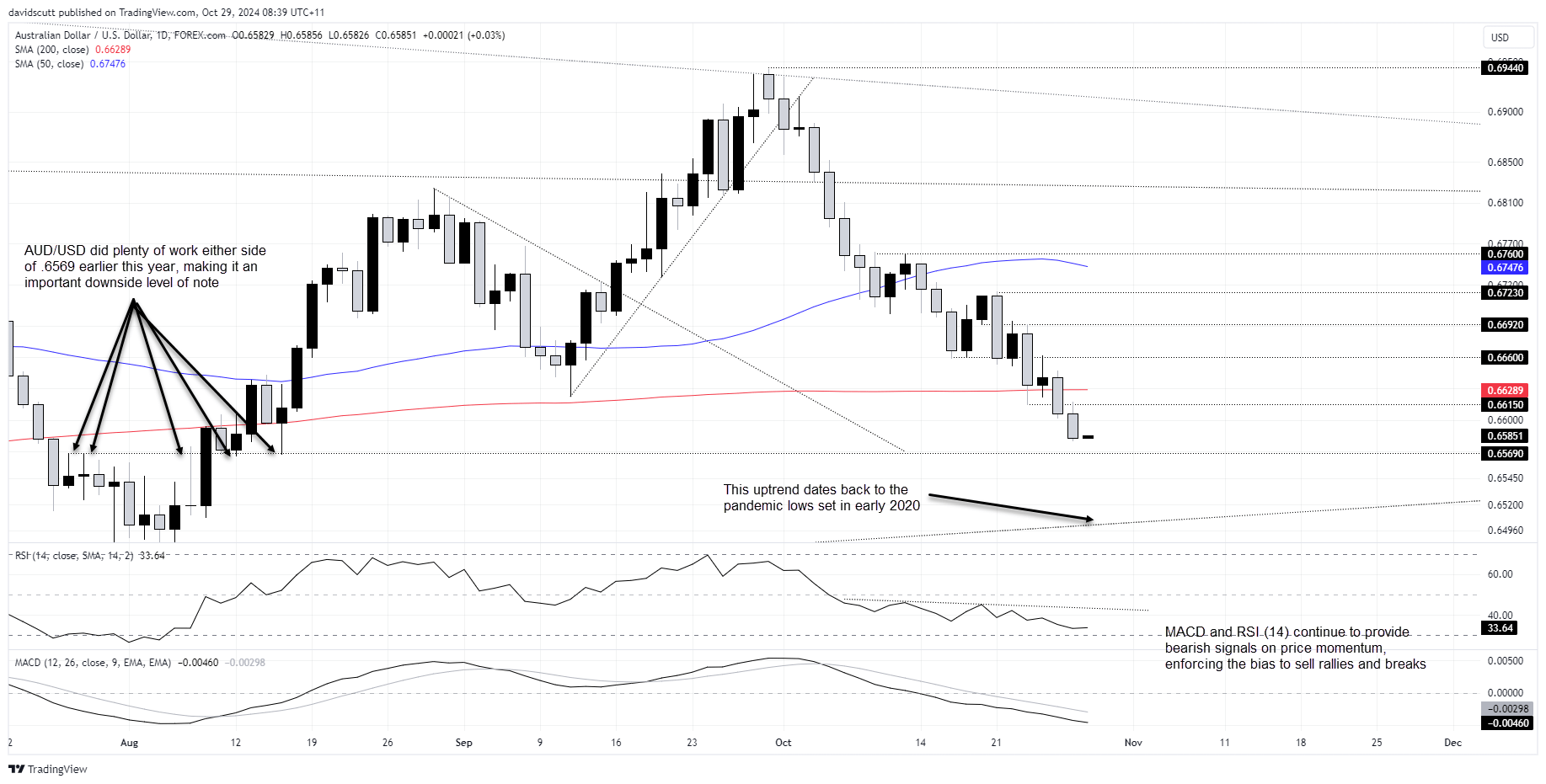The width and height of the screenshot is (1546, 784).
Task: Select the RSI (14, close, SMA, 14, 2) legend
Action: [89, 556]
